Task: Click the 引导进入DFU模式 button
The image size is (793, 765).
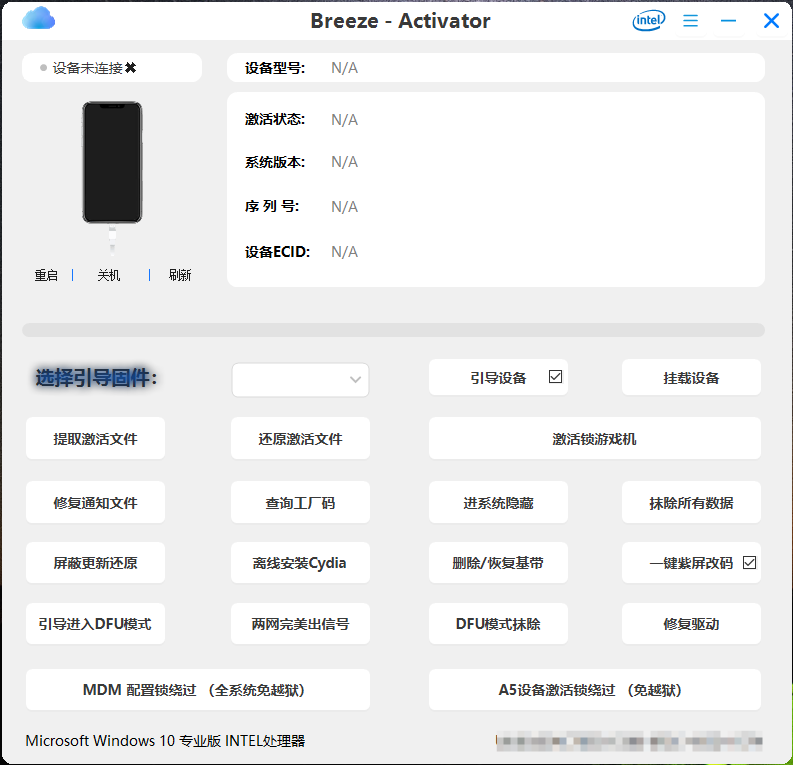Action: point(96,623)
